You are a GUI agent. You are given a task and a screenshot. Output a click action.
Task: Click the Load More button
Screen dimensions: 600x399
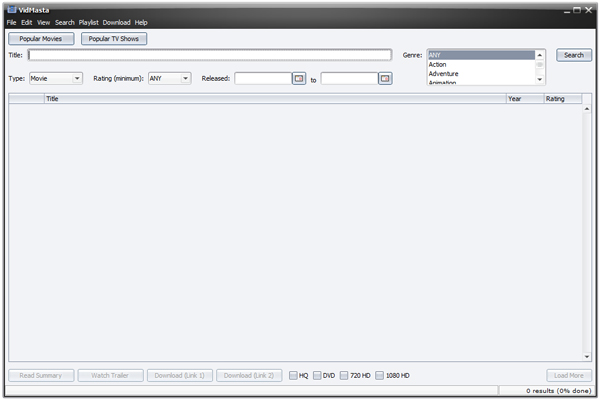click(x=569, y=375)
